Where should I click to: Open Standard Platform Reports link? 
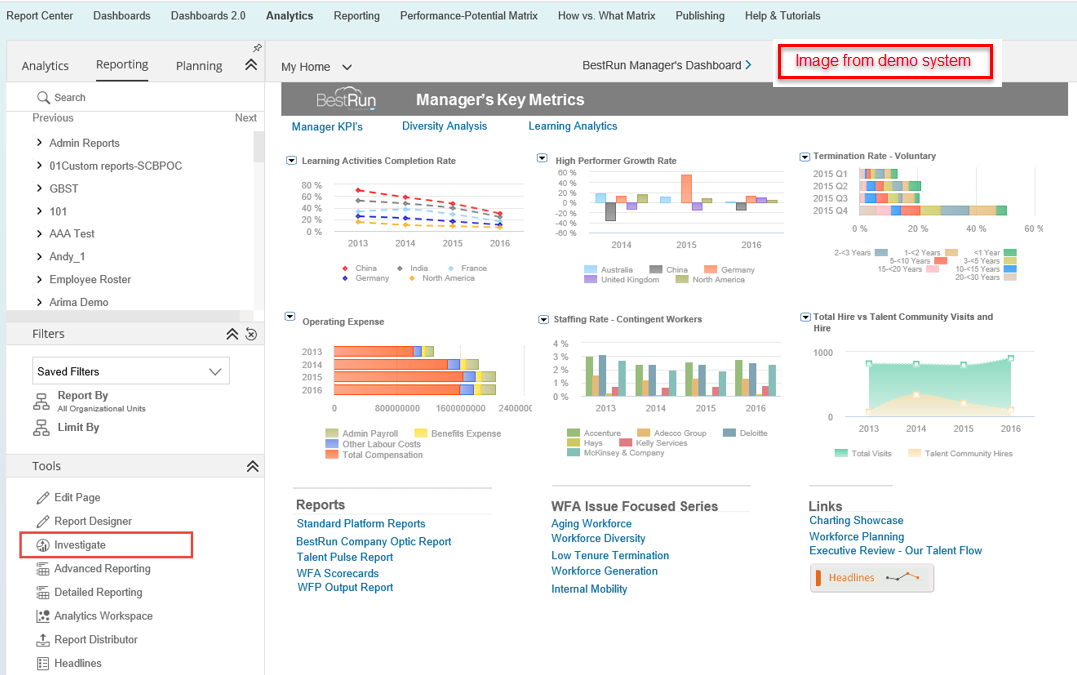(x=361, y=524)
